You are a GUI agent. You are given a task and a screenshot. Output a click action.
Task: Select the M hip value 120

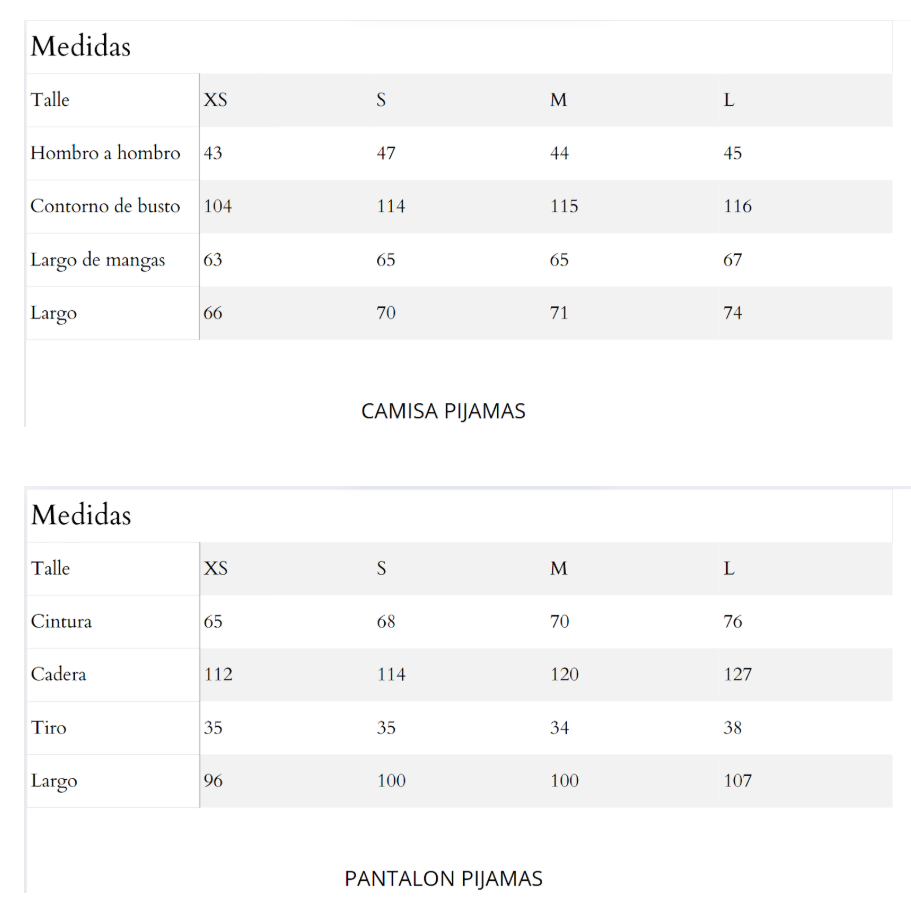click(564, 674)
